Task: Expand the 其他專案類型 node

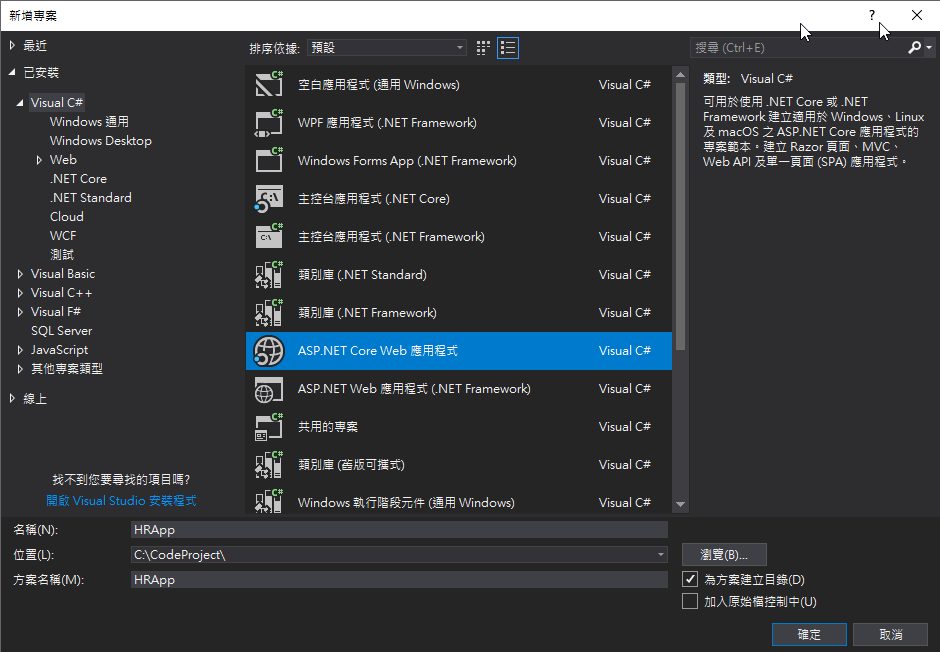Action: tap(20, 369)
